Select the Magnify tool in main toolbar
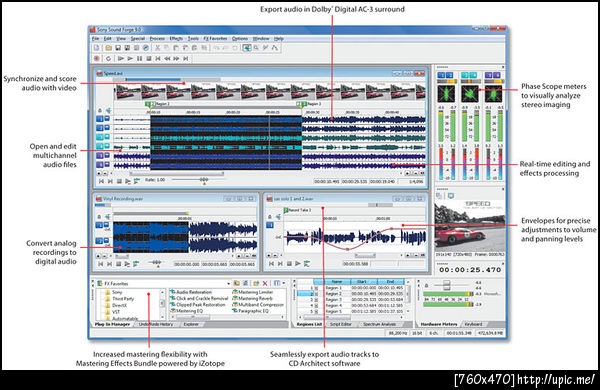600x390 pixels. point(256,48)
